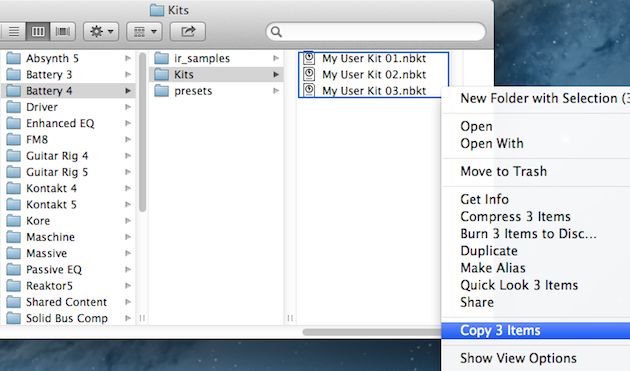Click the FM8 folder icon

tap(14, 139)
